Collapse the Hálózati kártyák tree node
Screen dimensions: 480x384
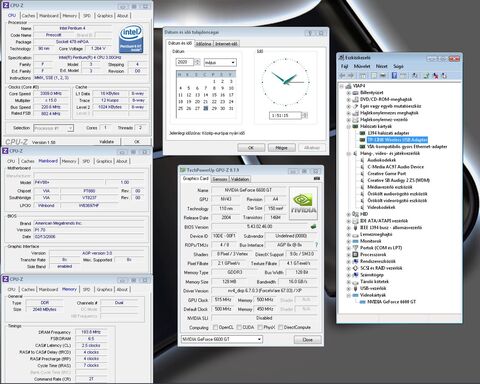tap(348, 126)
